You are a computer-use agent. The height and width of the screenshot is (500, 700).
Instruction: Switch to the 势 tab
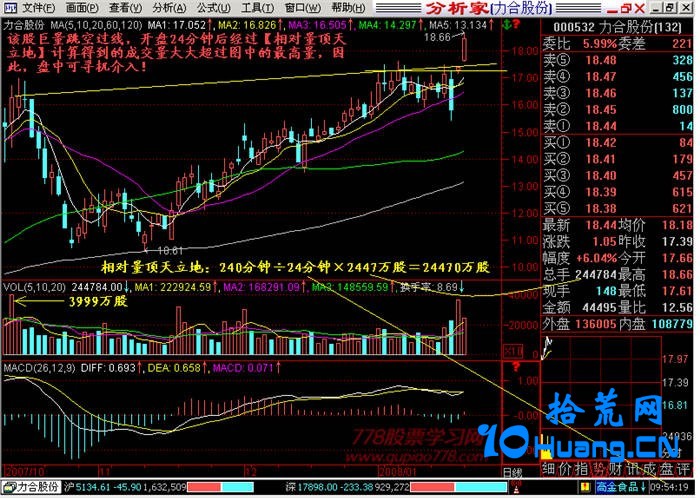click(598, 469)
